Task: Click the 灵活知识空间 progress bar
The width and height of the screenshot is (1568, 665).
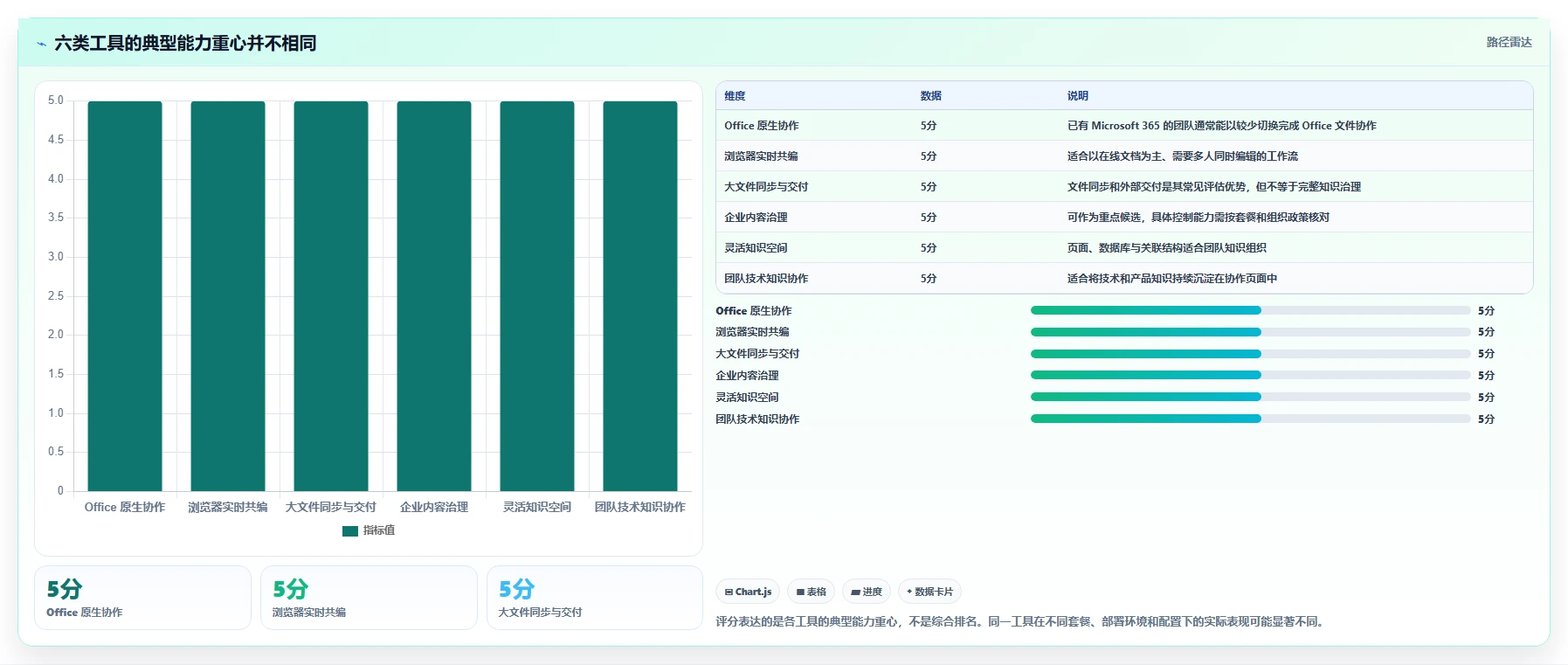Action: point(1250,397)
